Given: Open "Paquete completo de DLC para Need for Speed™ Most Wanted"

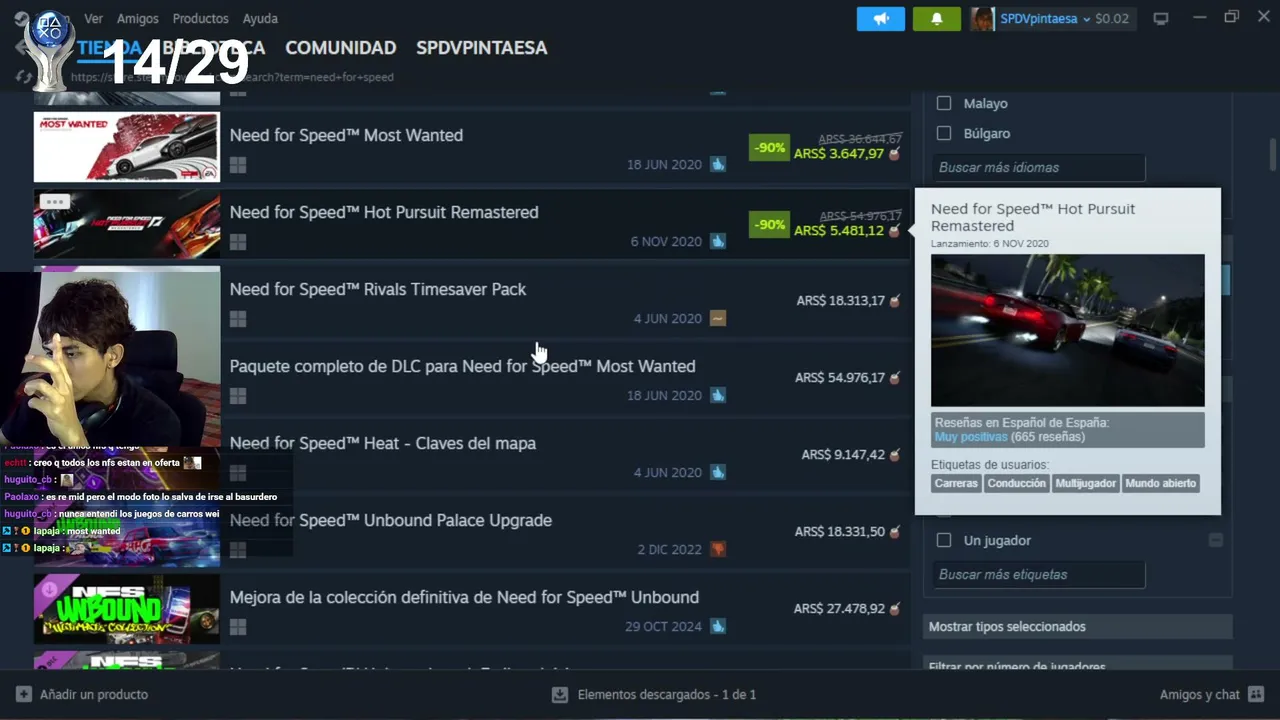Looking at the screenshot, I should click(x=463, y=366).
